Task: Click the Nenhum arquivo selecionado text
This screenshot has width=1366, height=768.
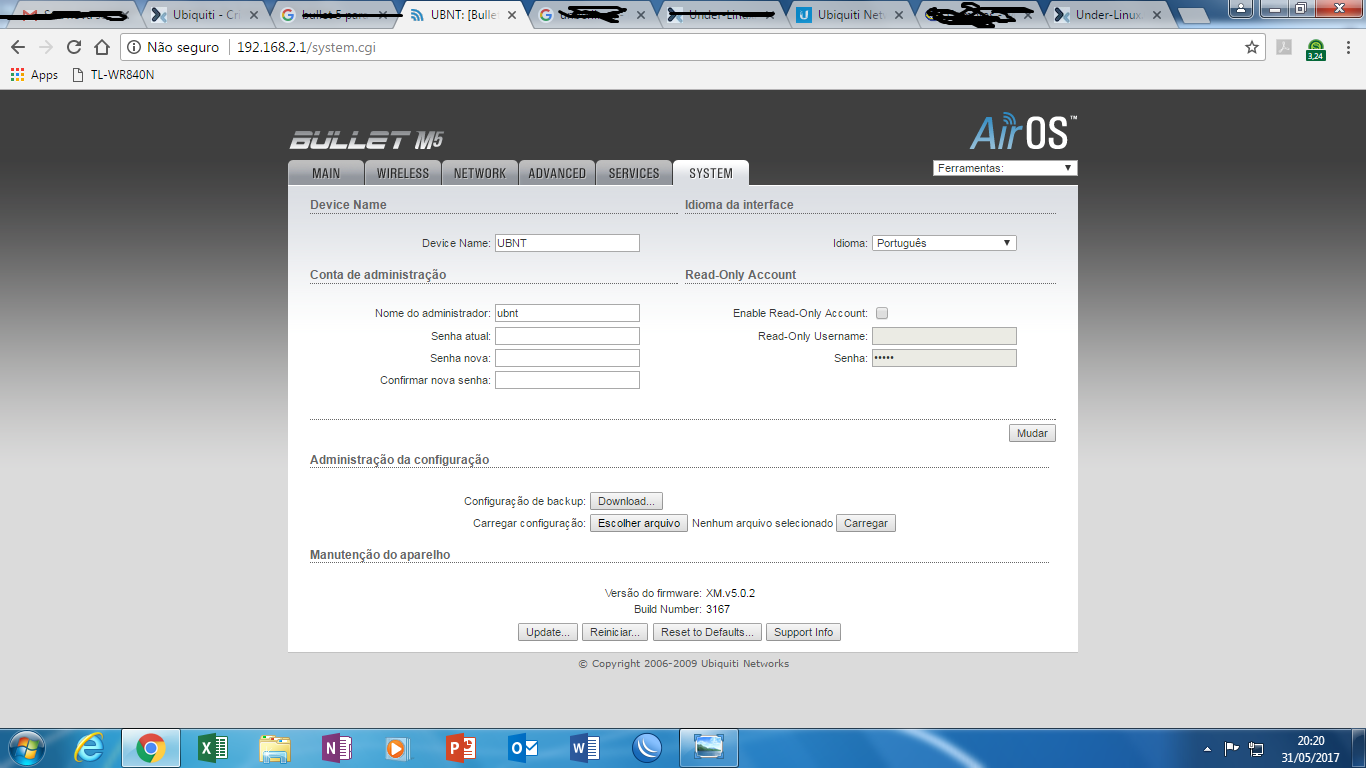Action: coord(762,523)
